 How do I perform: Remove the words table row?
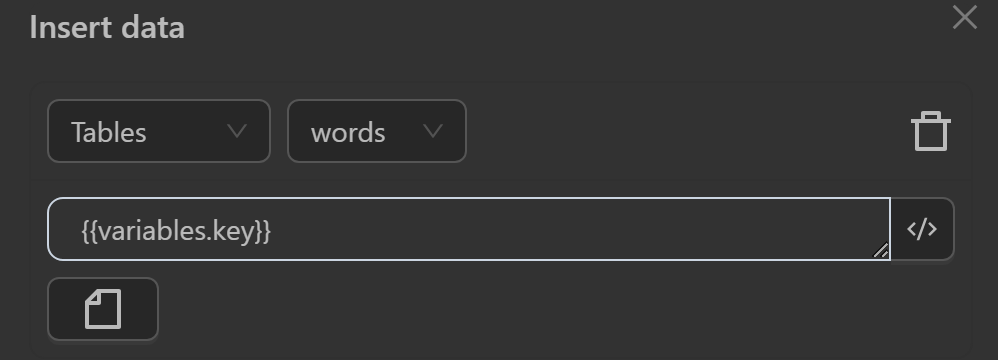931,131
